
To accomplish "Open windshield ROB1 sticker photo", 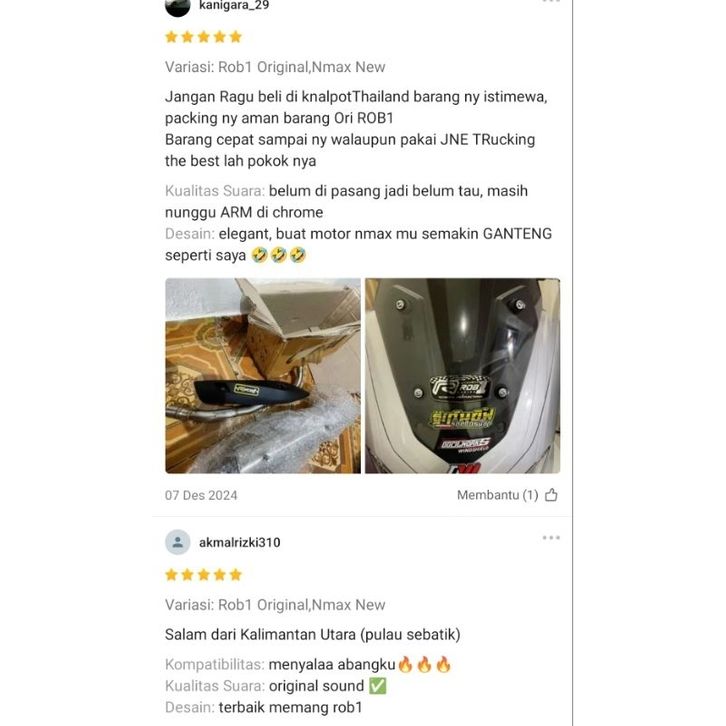I will [x=463, y=376].
